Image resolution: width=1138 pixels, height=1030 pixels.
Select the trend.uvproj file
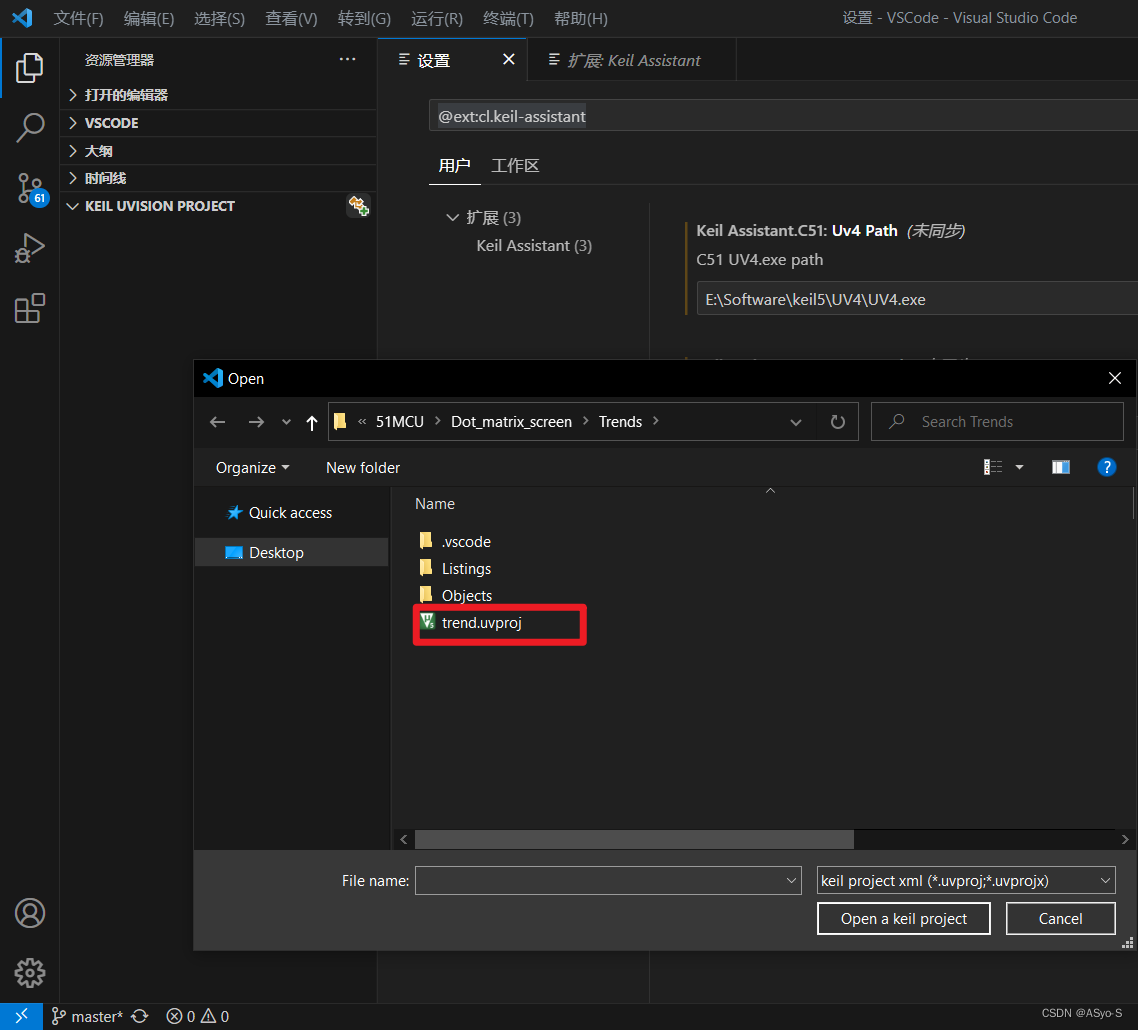click(x=481, y=623)
